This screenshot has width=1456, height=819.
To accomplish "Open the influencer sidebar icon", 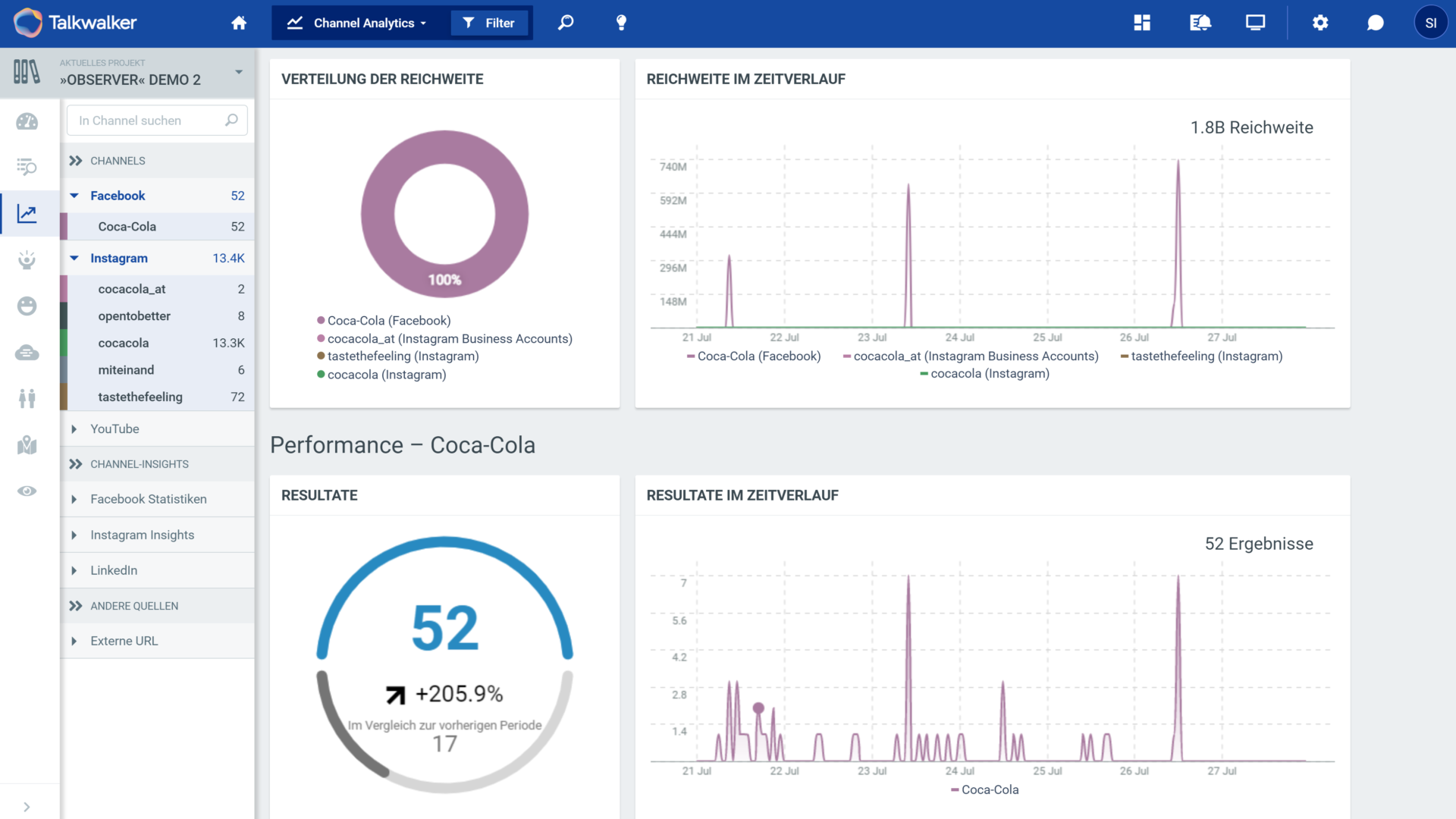I will pyautogui.click(x=27, y=260).
